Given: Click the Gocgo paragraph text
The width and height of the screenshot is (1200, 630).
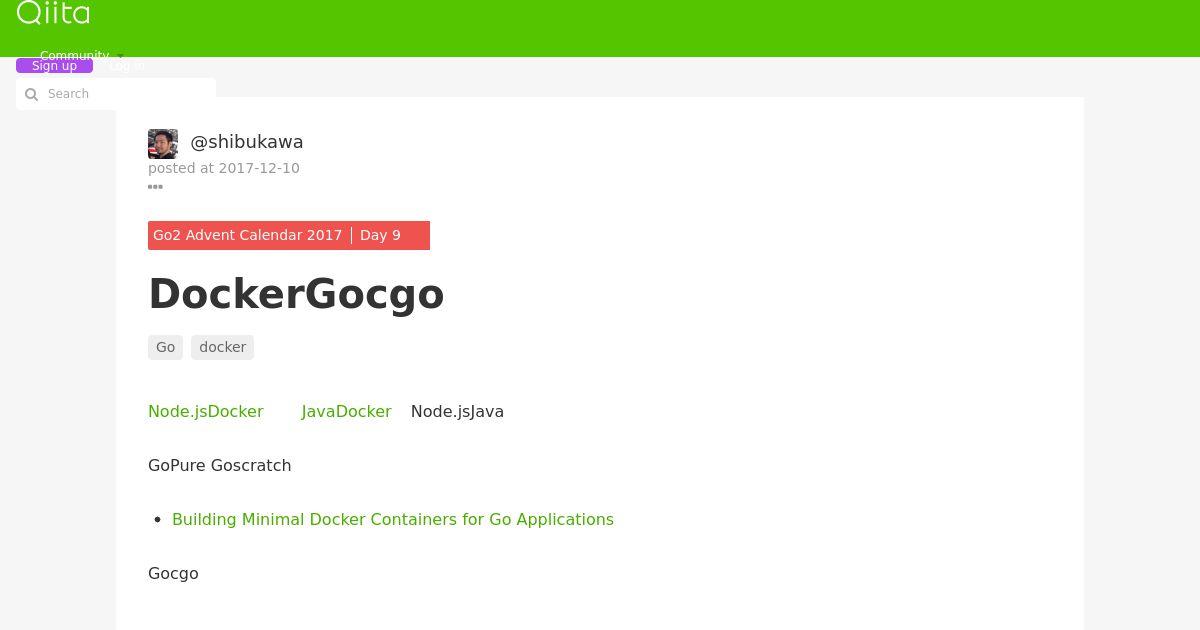Looking at the screenshot, I should coord(173,574).
